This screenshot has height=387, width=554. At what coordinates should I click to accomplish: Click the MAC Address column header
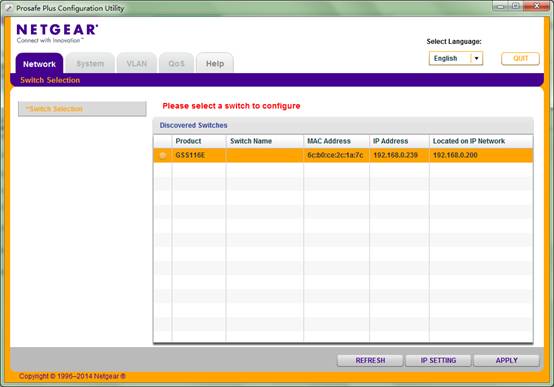(x=336, y=141)
